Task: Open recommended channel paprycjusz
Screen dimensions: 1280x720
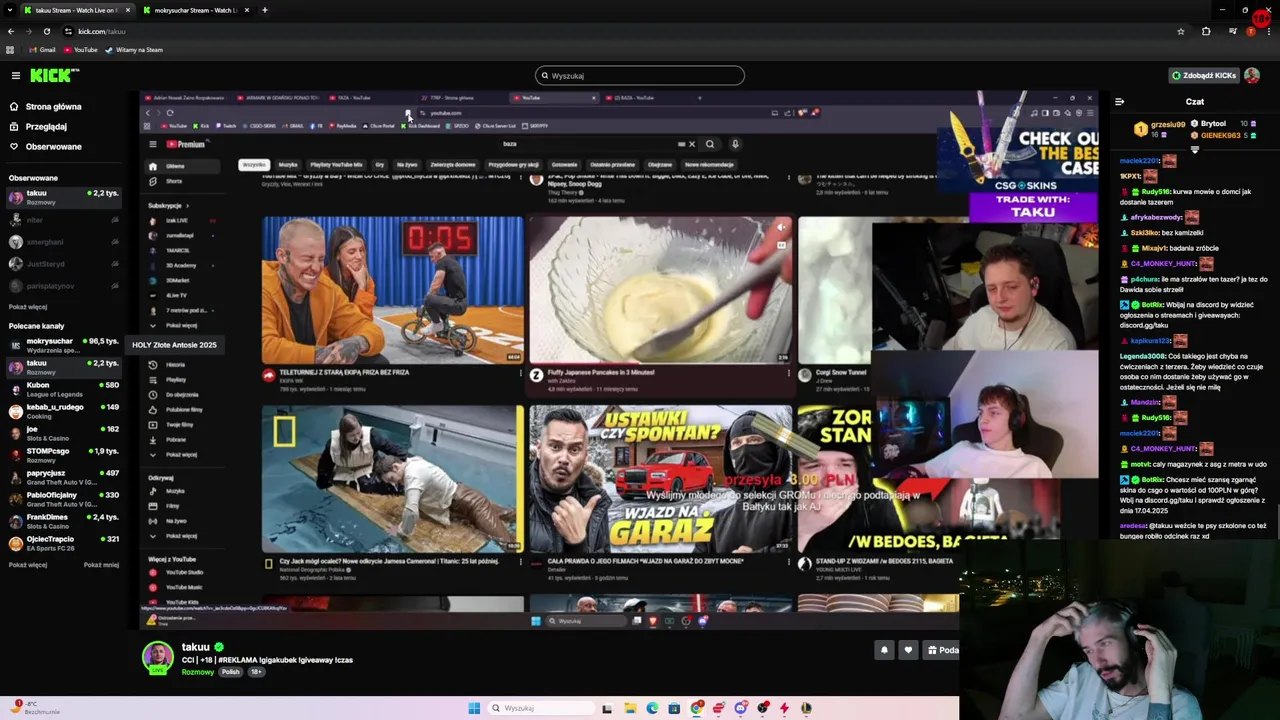Action: [64, 477]
